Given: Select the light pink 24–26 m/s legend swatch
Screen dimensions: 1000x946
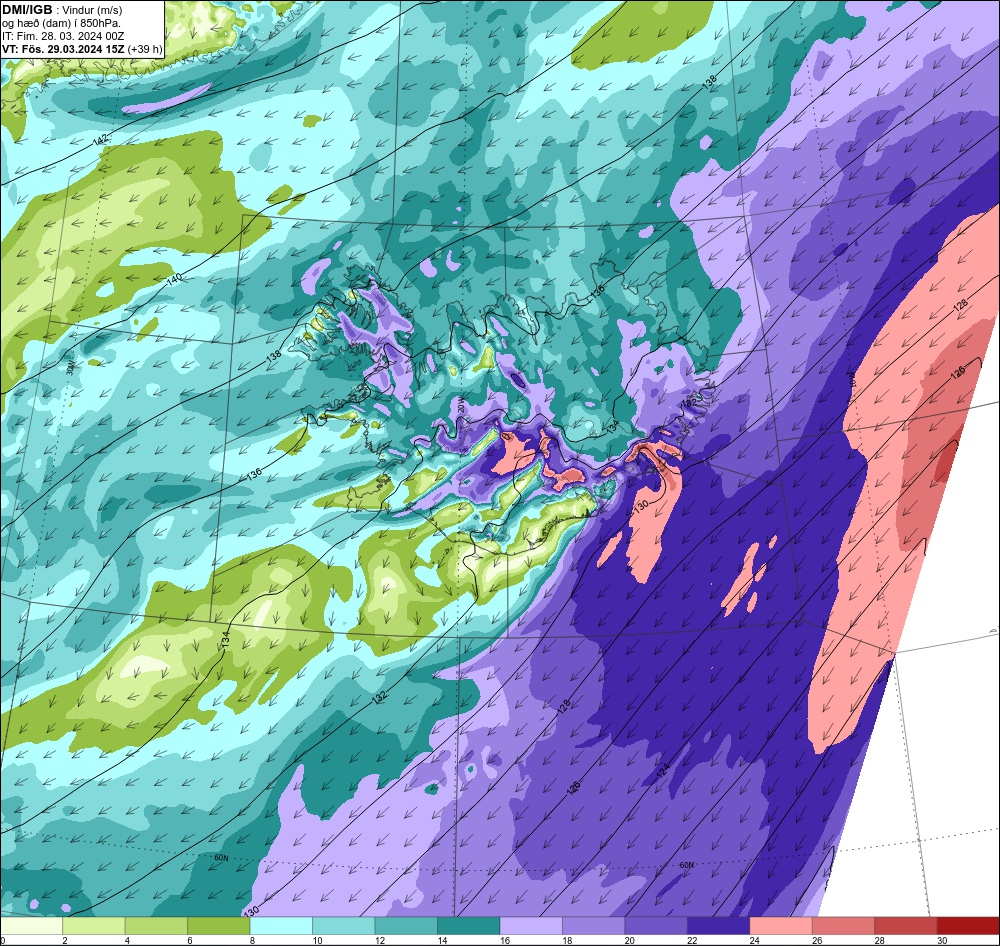Looking at the screenshot, I should (x=781, y=926).
